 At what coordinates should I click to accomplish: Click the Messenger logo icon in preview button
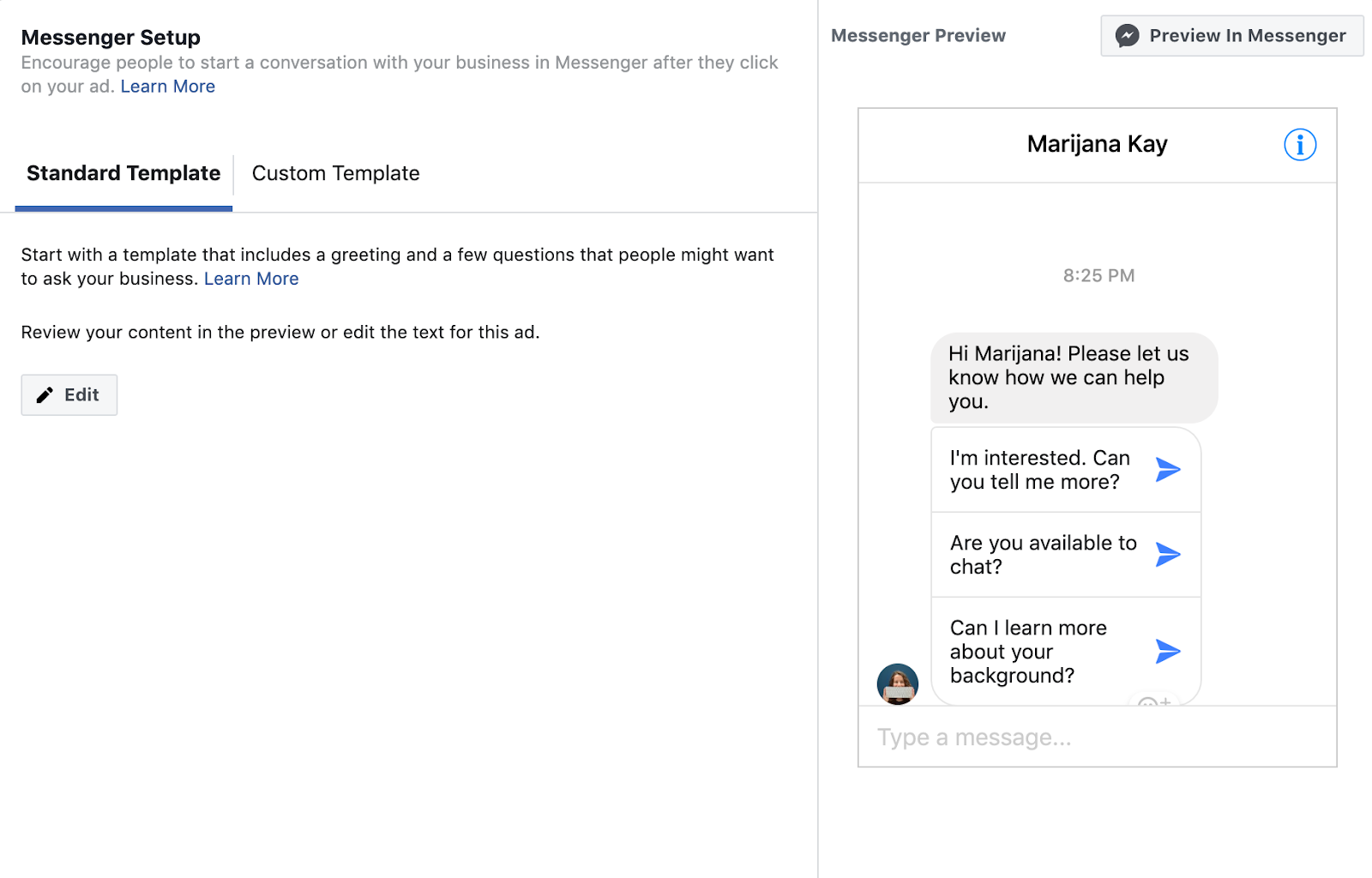coord(1127,36)
